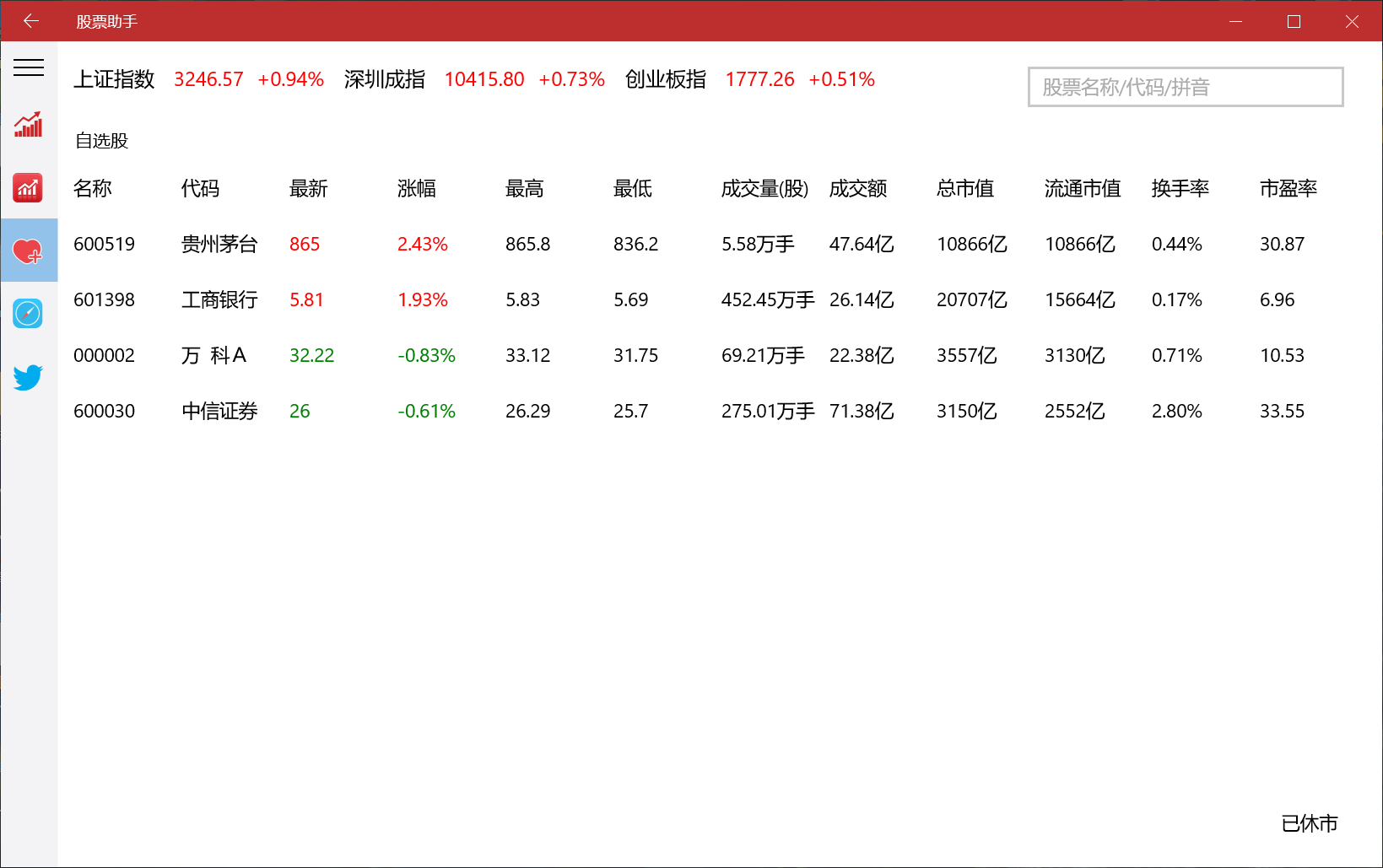The image size is (1383, 868).
Task: Click the 已休市 market status text
Action: coord(1310,823)
